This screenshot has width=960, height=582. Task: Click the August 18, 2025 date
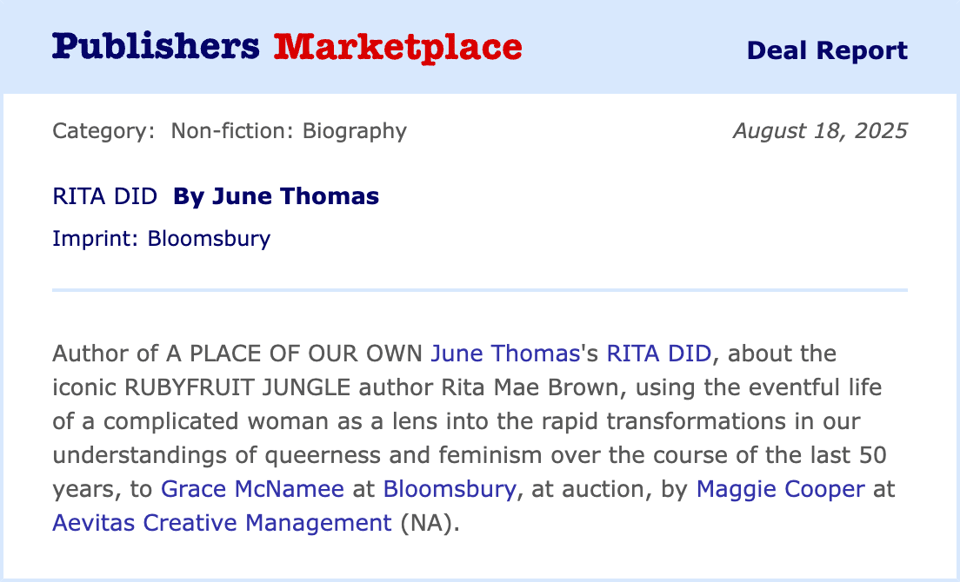[820, 131]
